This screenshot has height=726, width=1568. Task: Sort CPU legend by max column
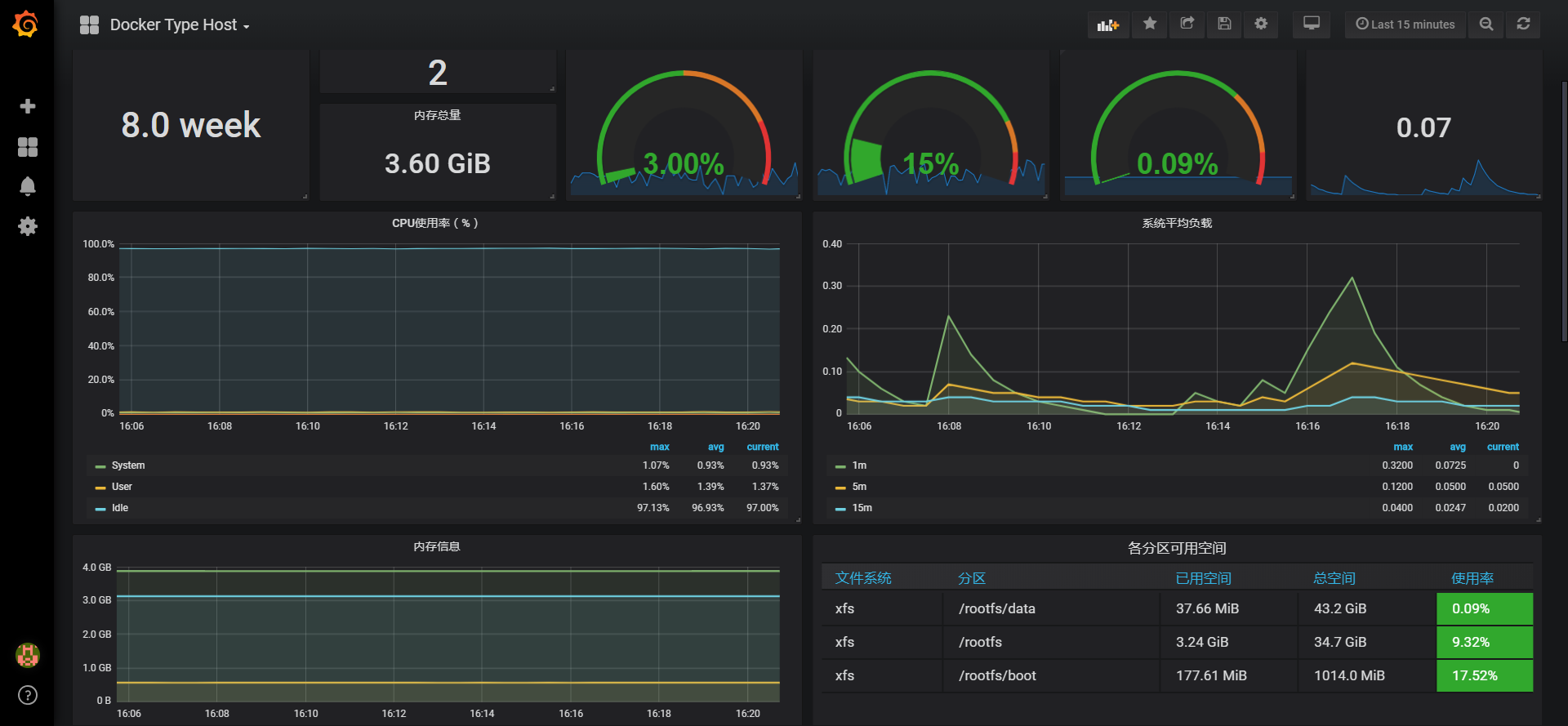660,447
